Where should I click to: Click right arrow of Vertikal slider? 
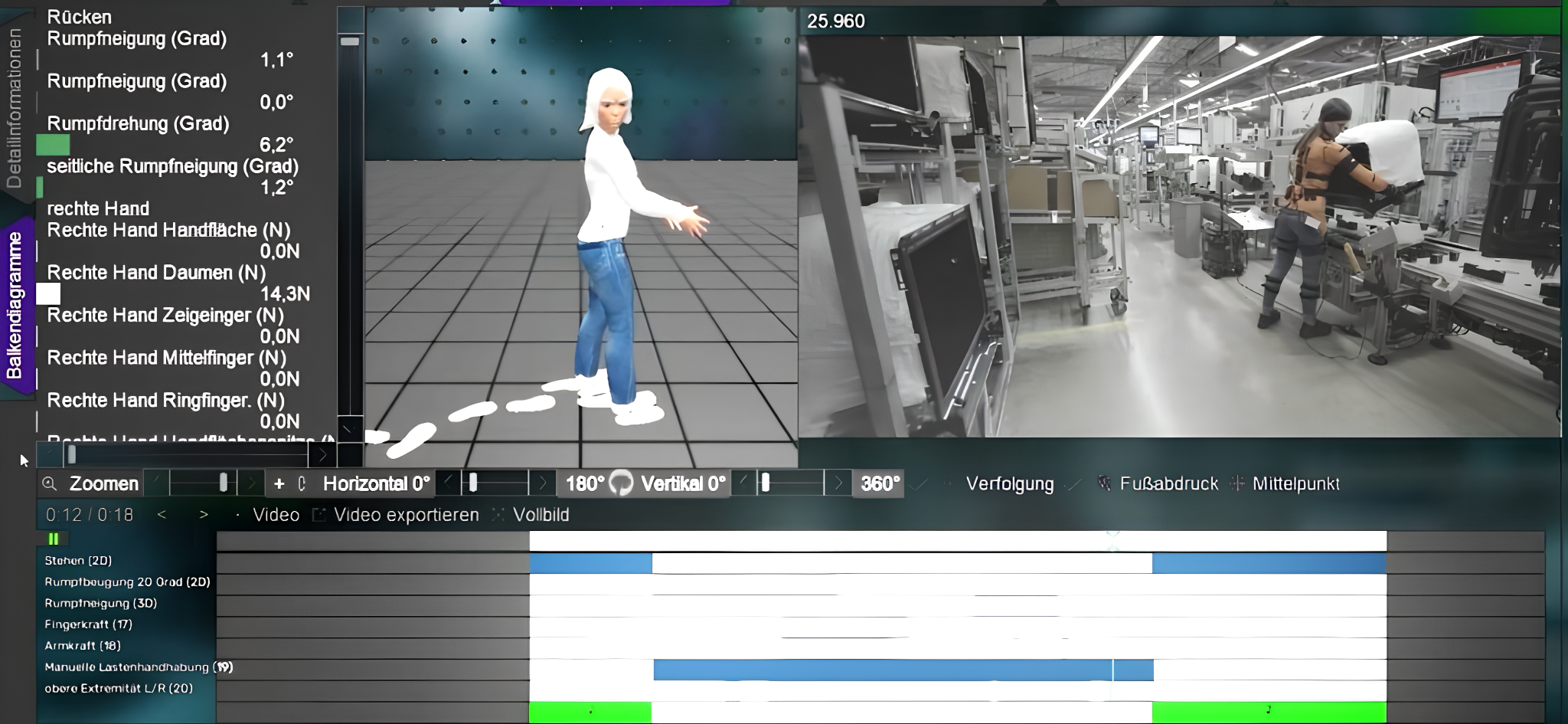838,483
